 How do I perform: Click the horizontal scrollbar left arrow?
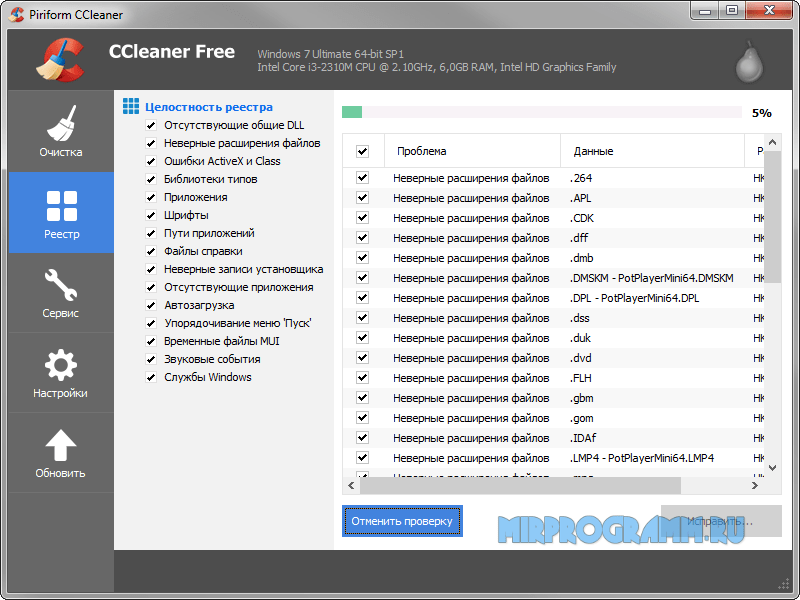pos(351,485)
